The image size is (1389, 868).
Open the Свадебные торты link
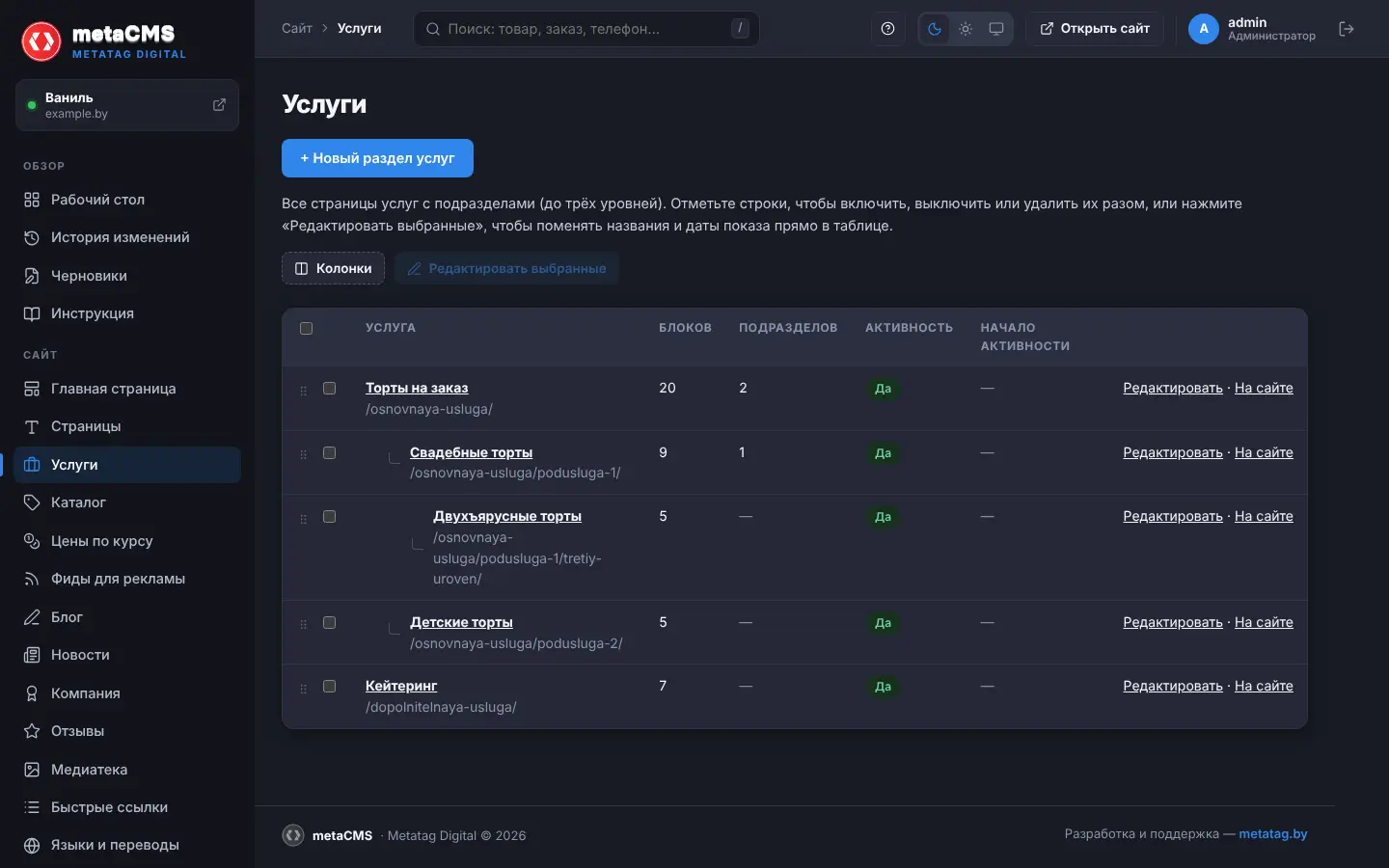coord(471,452)
